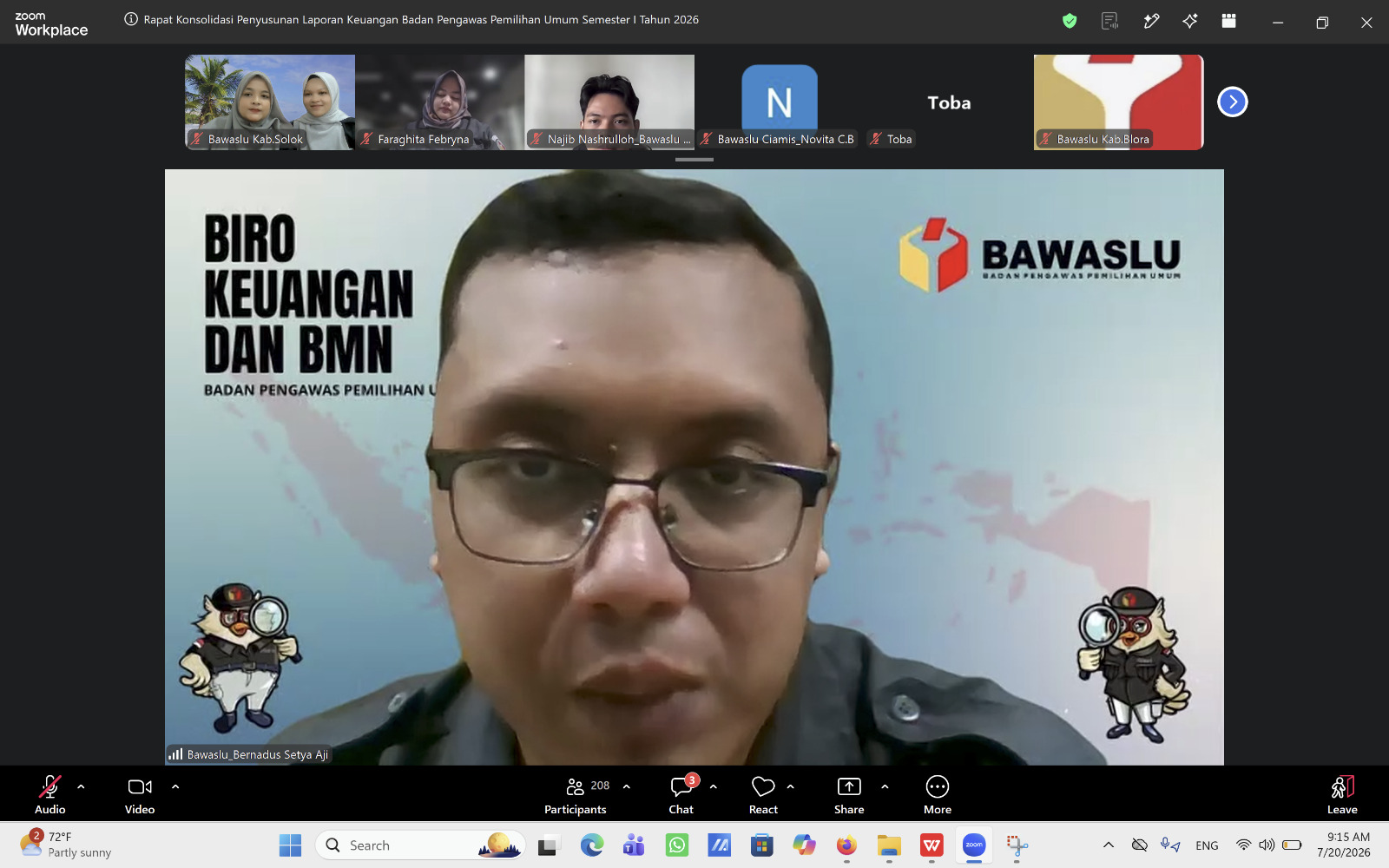The width and height of the screenshot is (1389, 868).
Task: Click the cloud sync-off tray icon
Action: (x=1140, y=845)
